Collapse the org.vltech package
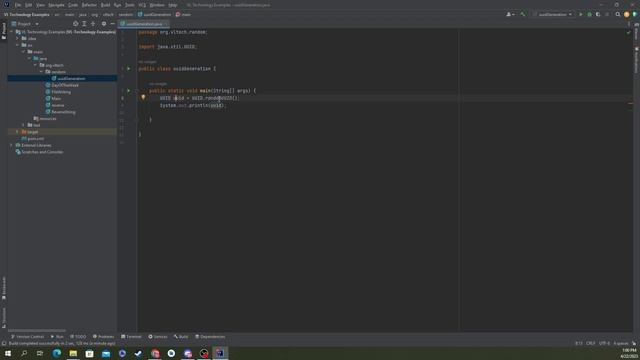This screenshot has height=360, width=640. tap(36, 65)
